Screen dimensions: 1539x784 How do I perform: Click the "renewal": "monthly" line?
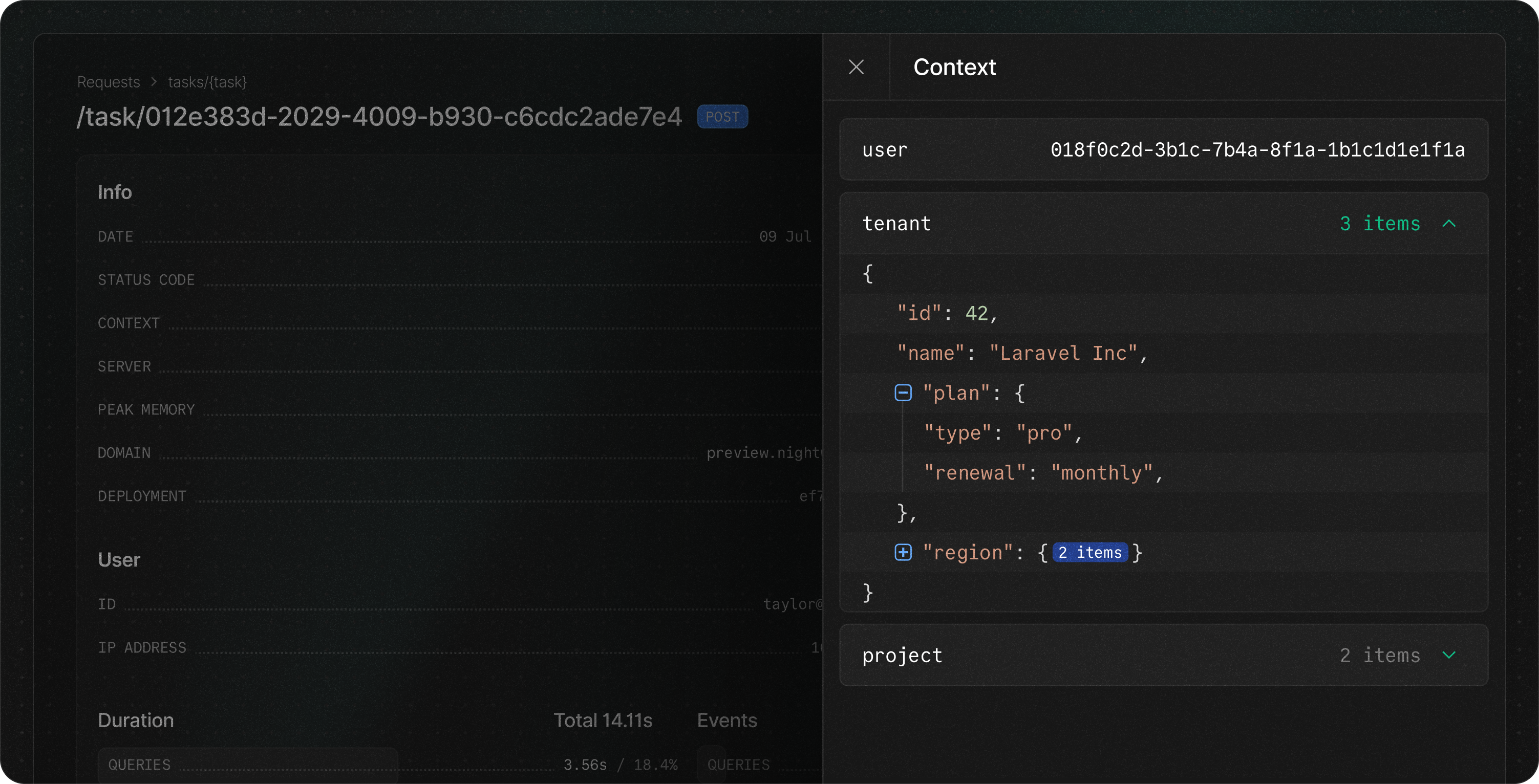(1042, 473)
